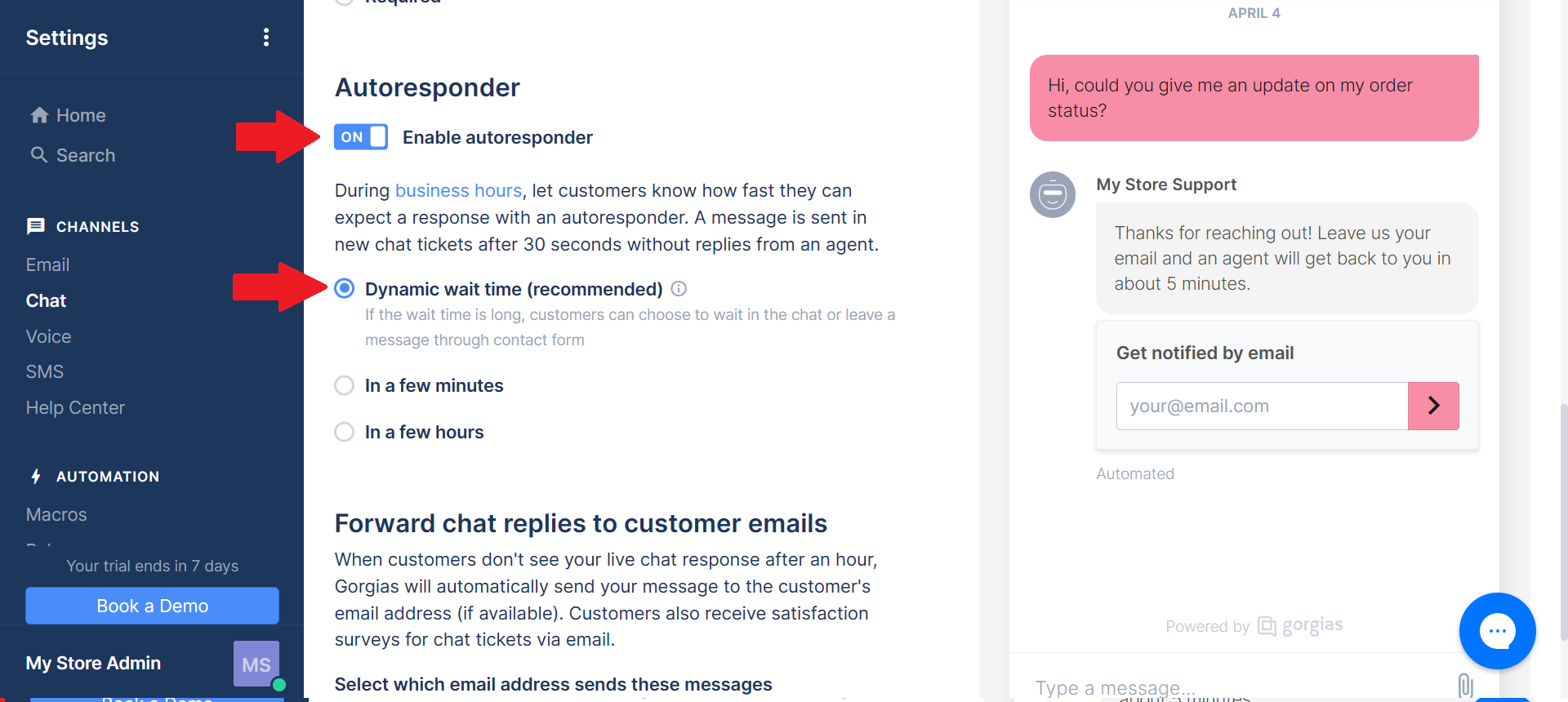Select the In a few minutes option
Viewport: 1568px width, 702px height.
tap(345, 385)
